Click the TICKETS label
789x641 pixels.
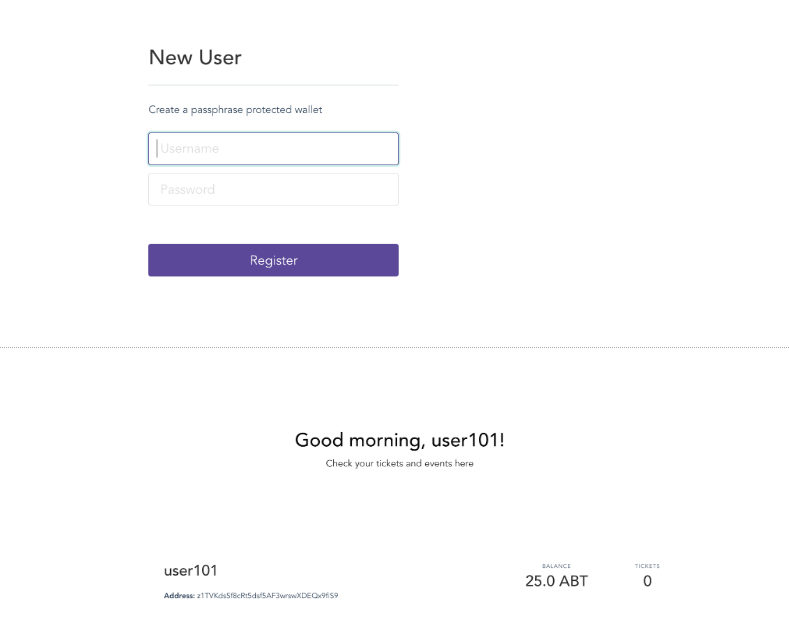click(647, 566)
